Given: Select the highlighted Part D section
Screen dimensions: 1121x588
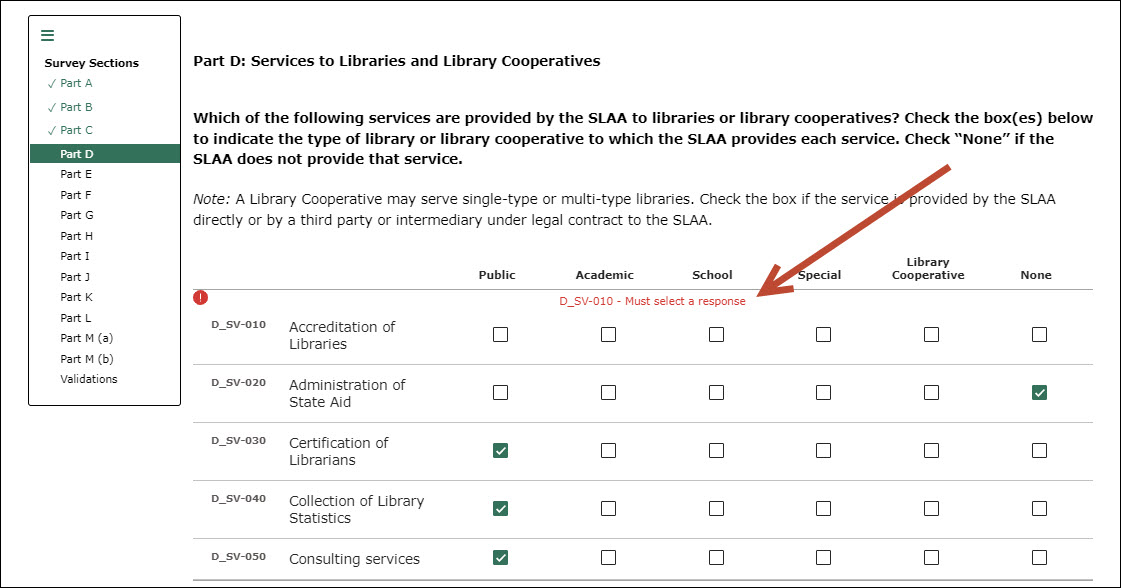Looking at the screenshot, I should pos(77,154).
